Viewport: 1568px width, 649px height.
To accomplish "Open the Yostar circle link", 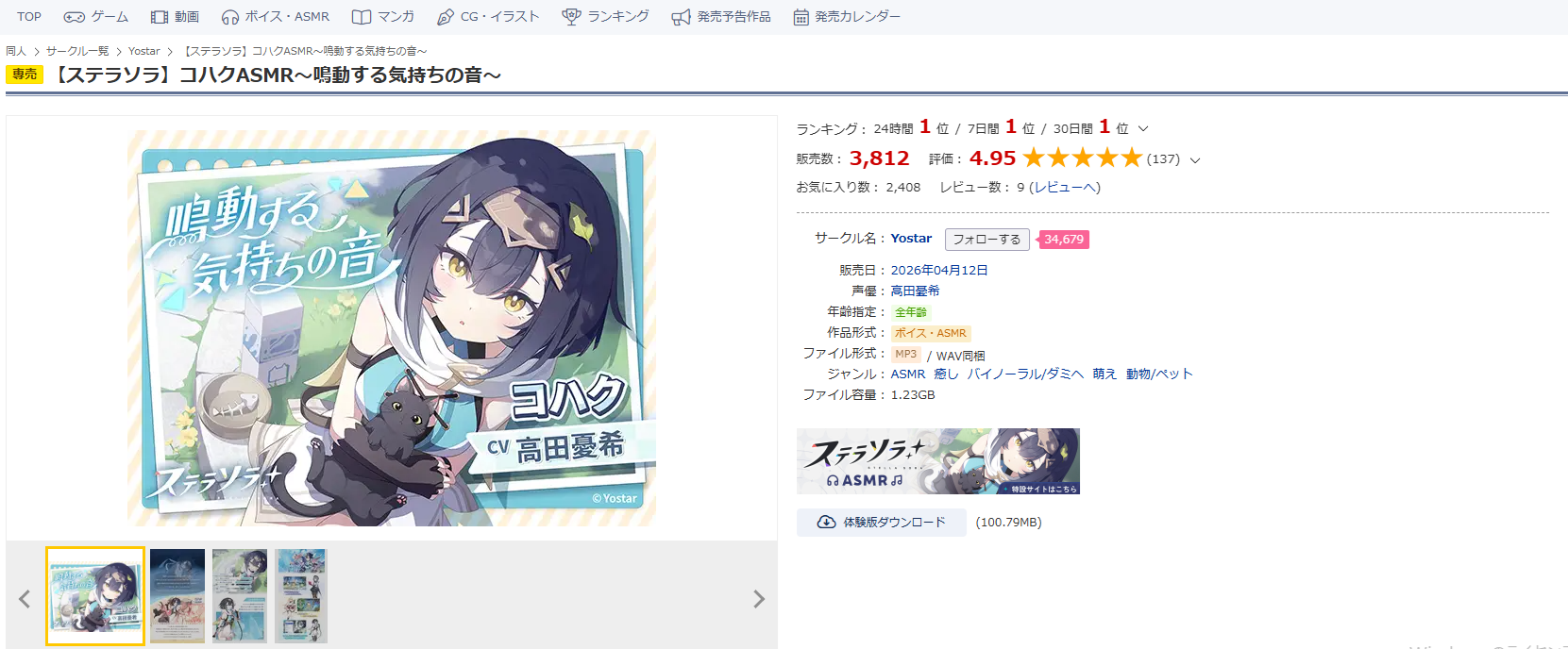I will click(911, 239).
